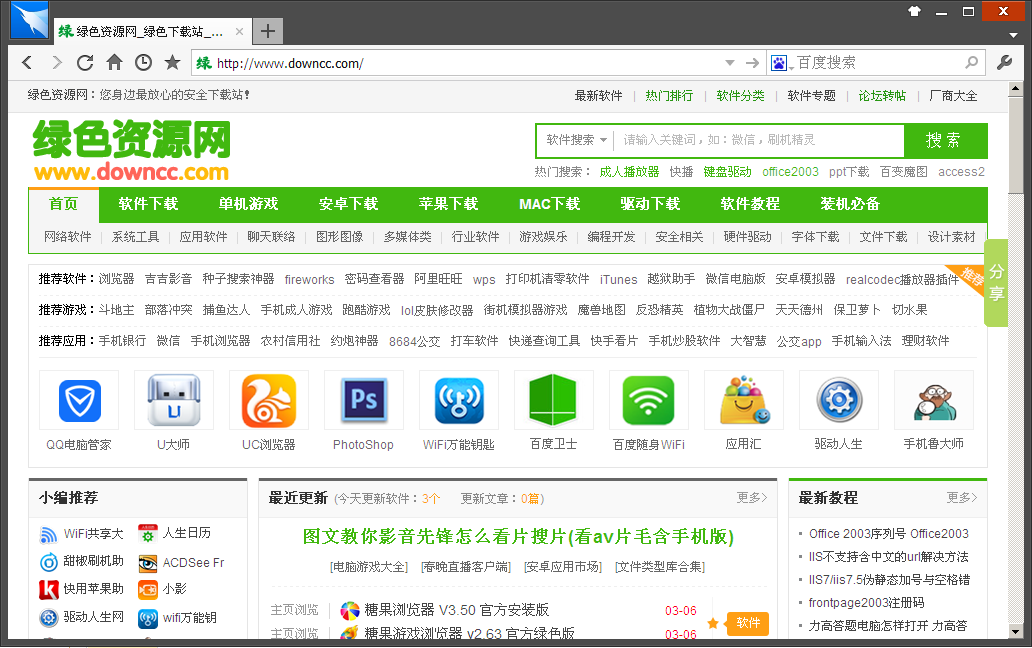The image size is (1032, 648).
Task: Switch to the 单机游戏 navigation tab
Action: [248, 204]
